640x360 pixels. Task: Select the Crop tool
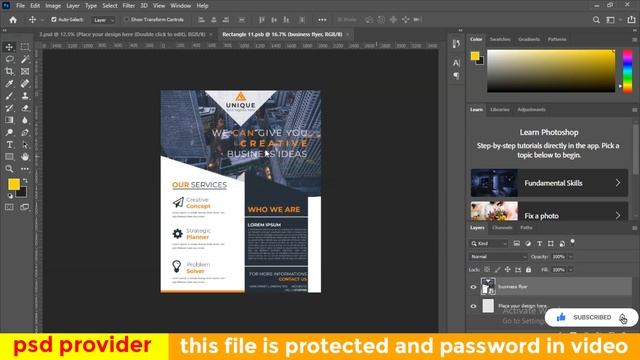point(9,71)
